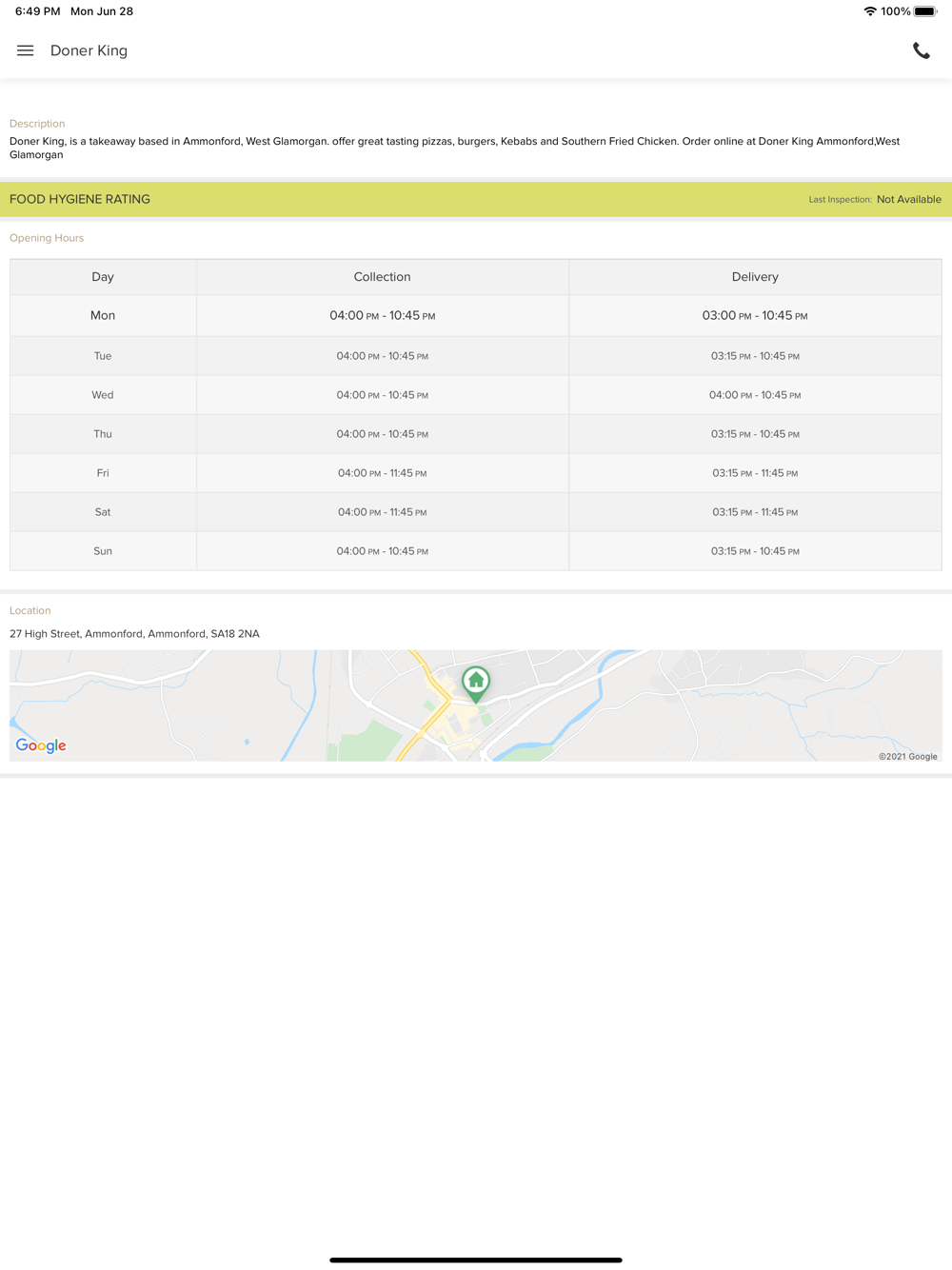952x1270 pixels.
Task: Open the hamburger menu
Action: [x=26, y=50]
